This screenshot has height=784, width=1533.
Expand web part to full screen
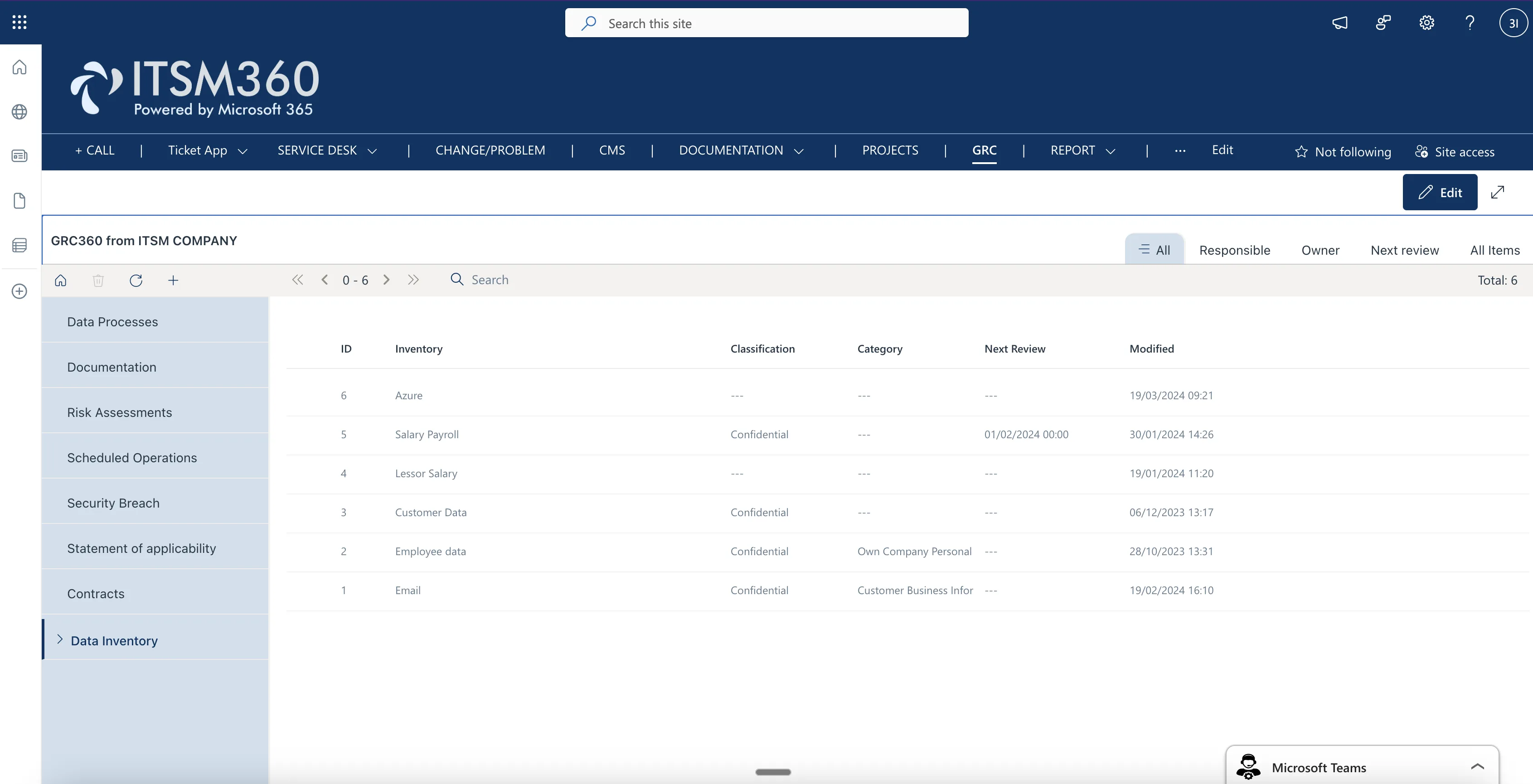click(1498, 192)
